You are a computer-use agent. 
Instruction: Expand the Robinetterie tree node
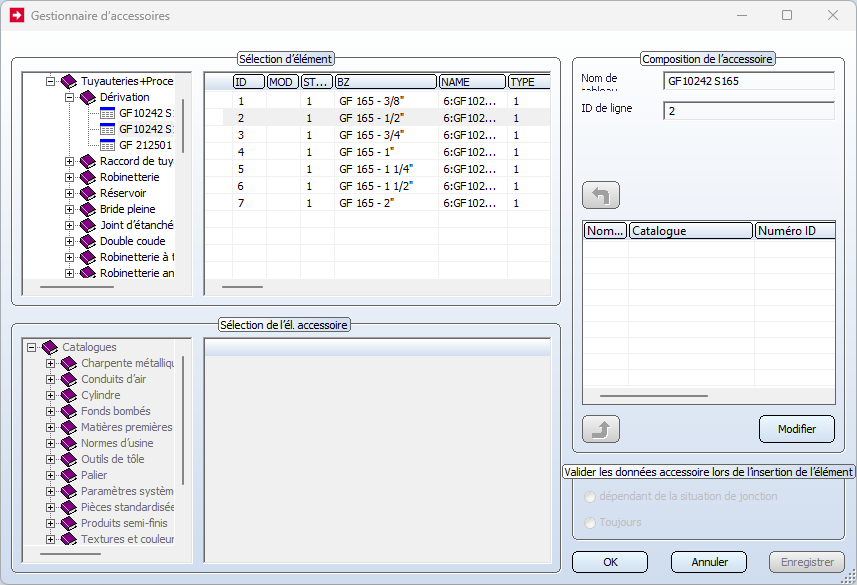point(70,177)
